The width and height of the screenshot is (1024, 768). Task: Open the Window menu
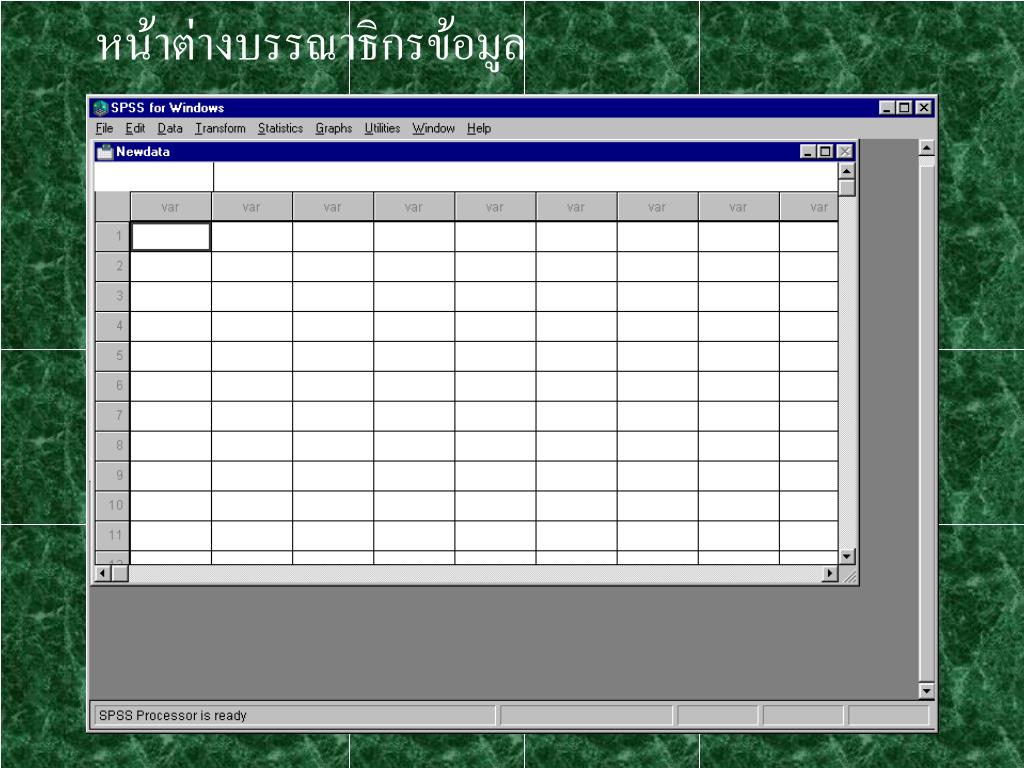[x=433, y=129]
